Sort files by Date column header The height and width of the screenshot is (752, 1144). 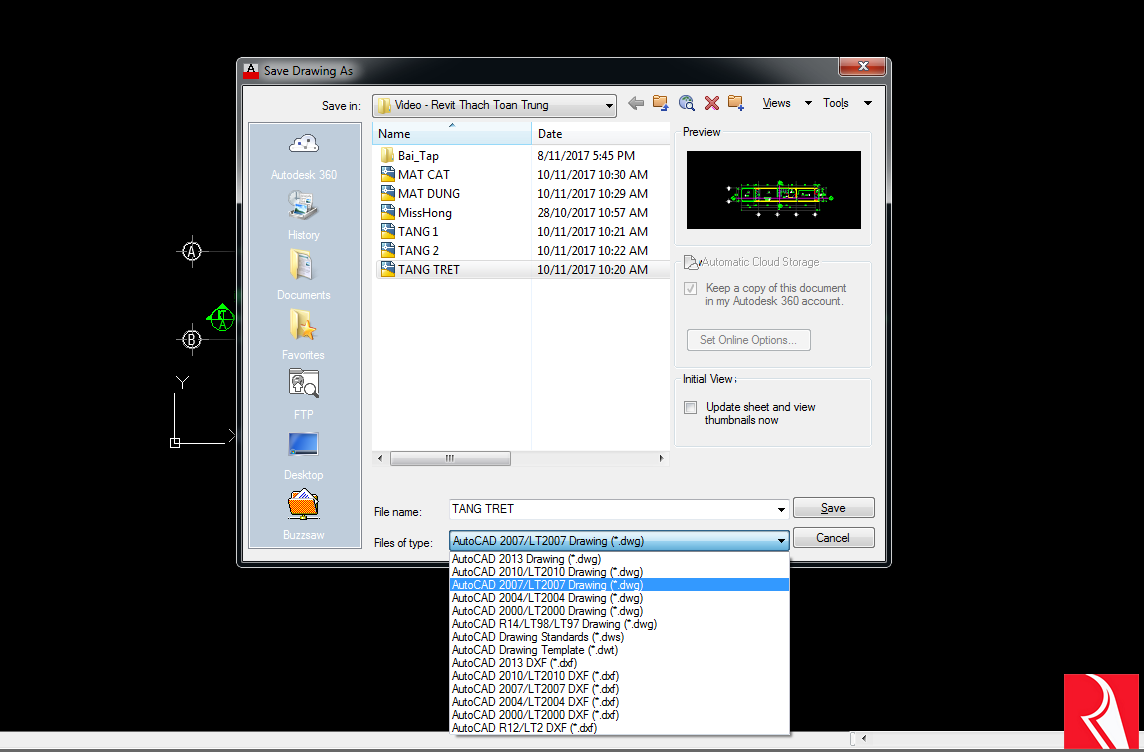600,133
